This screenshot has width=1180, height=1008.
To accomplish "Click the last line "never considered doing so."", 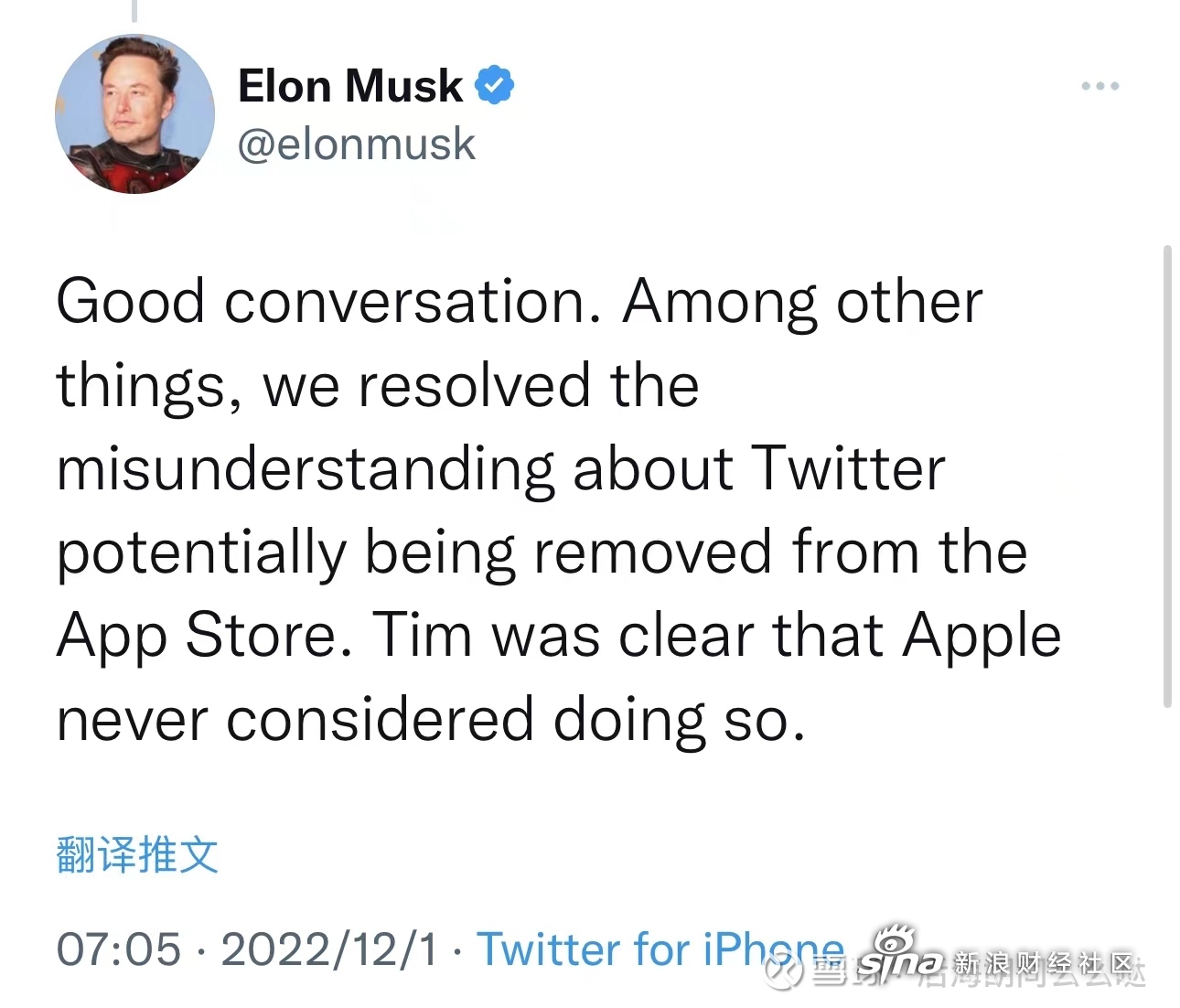I will [431, 721].
